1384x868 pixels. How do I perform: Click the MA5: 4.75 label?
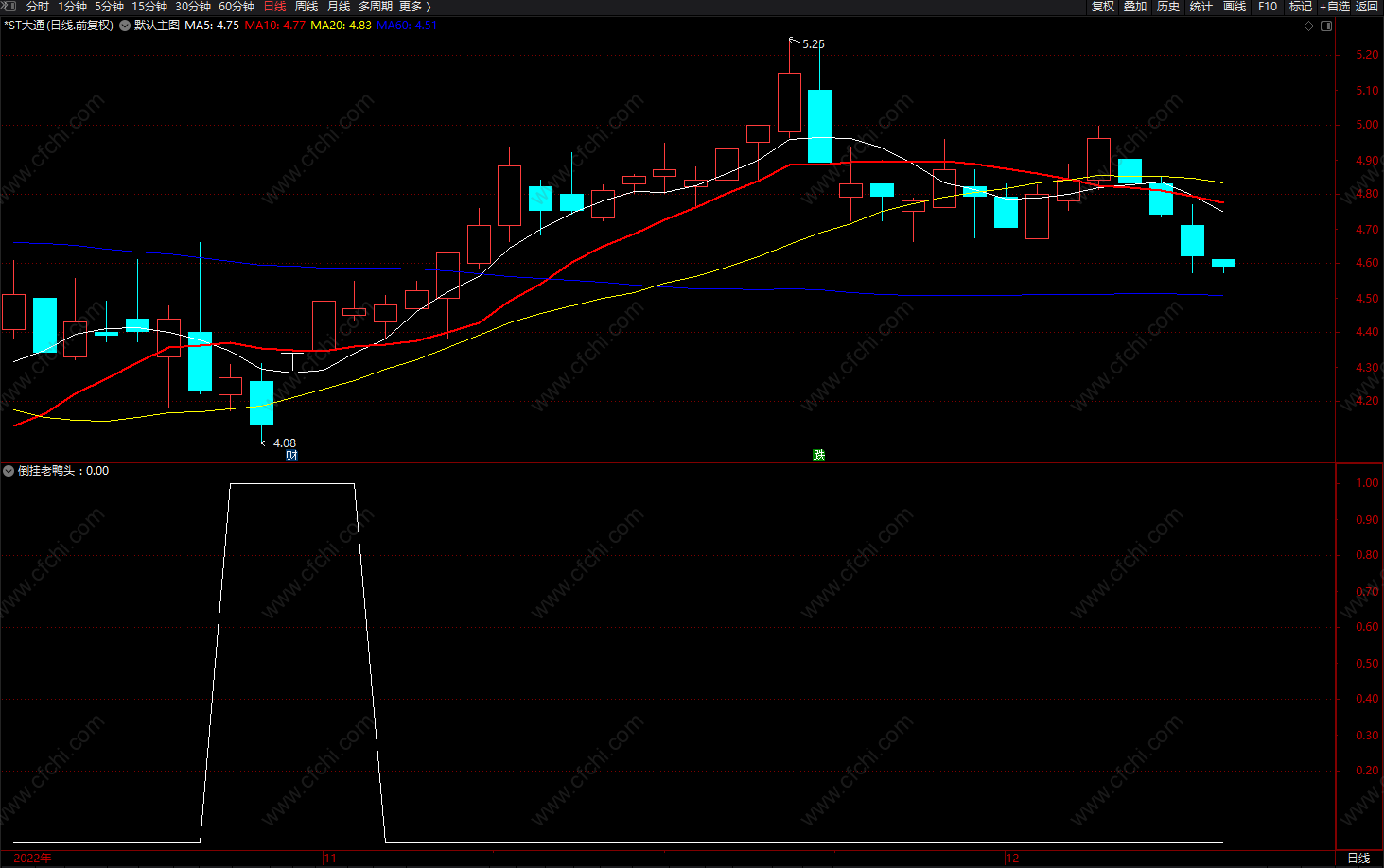point(212,26)
